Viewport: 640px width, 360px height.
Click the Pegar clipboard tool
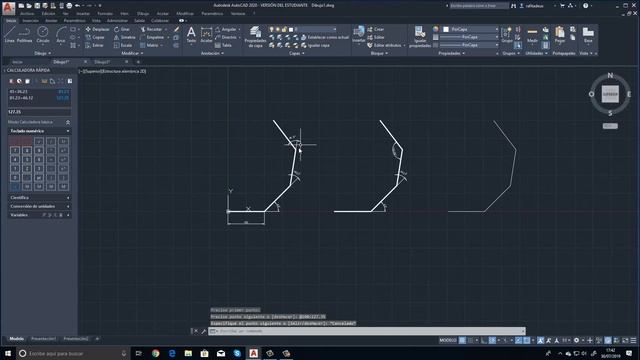[x=560, y=35]
